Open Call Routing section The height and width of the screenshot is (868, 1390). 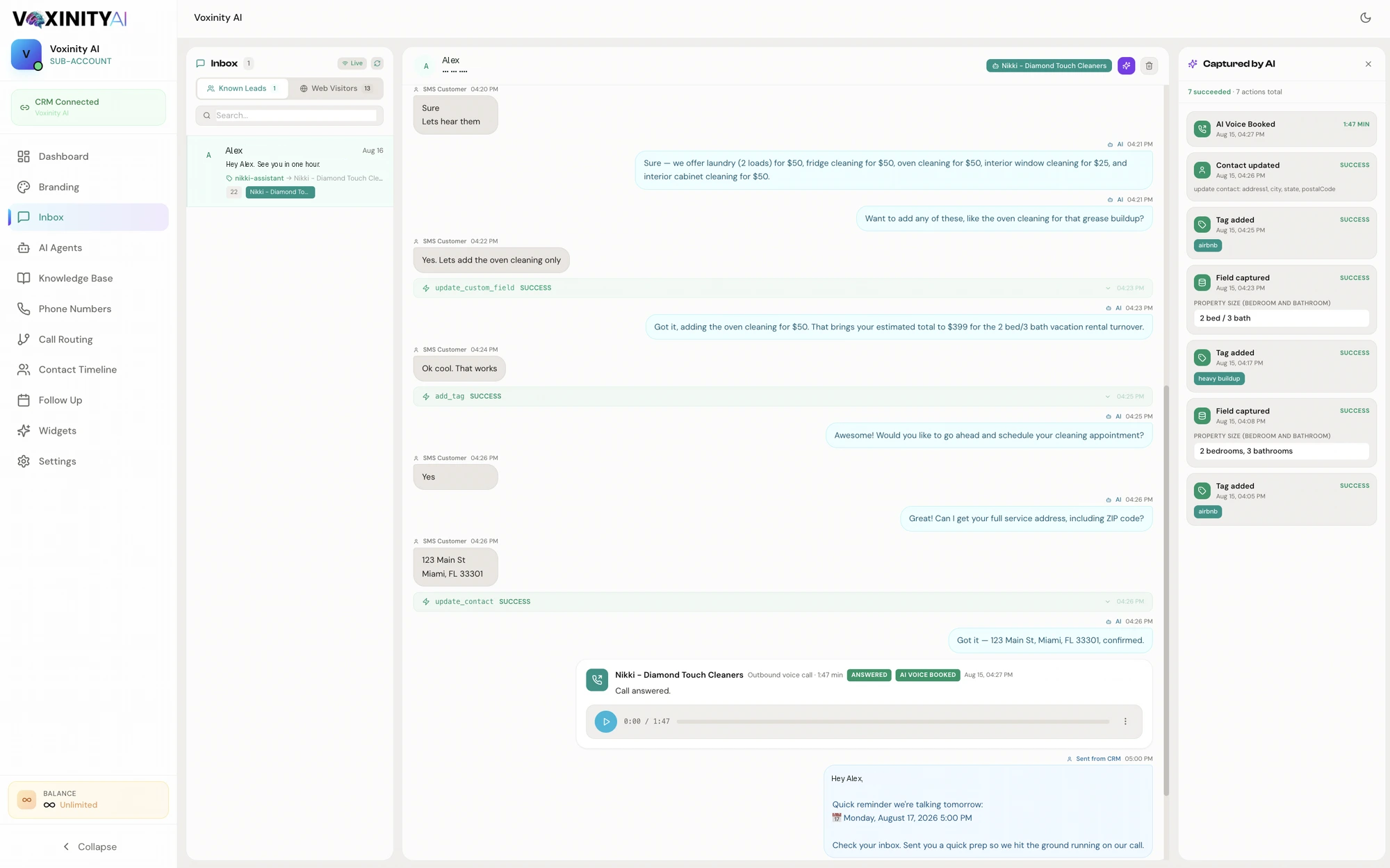(88, 339)
